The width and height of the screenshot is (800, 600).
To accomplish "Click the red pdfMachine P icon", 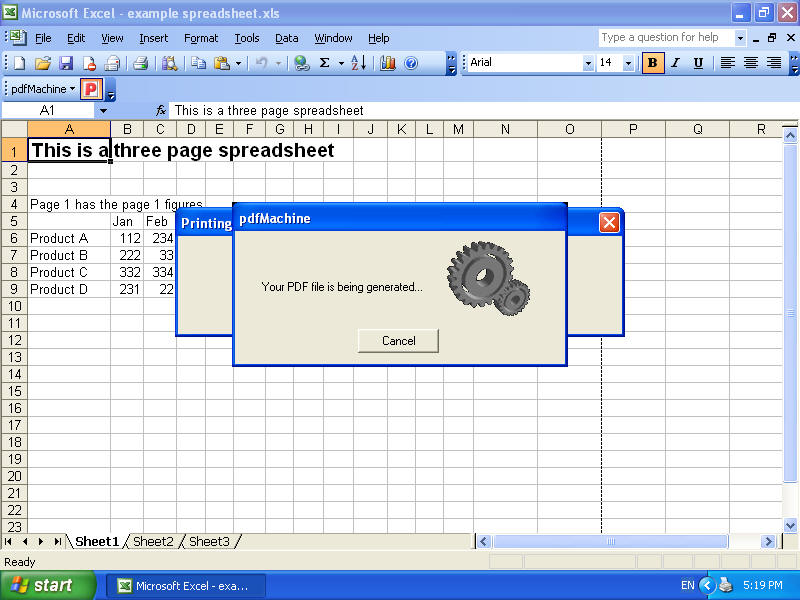I will point(91,89).
